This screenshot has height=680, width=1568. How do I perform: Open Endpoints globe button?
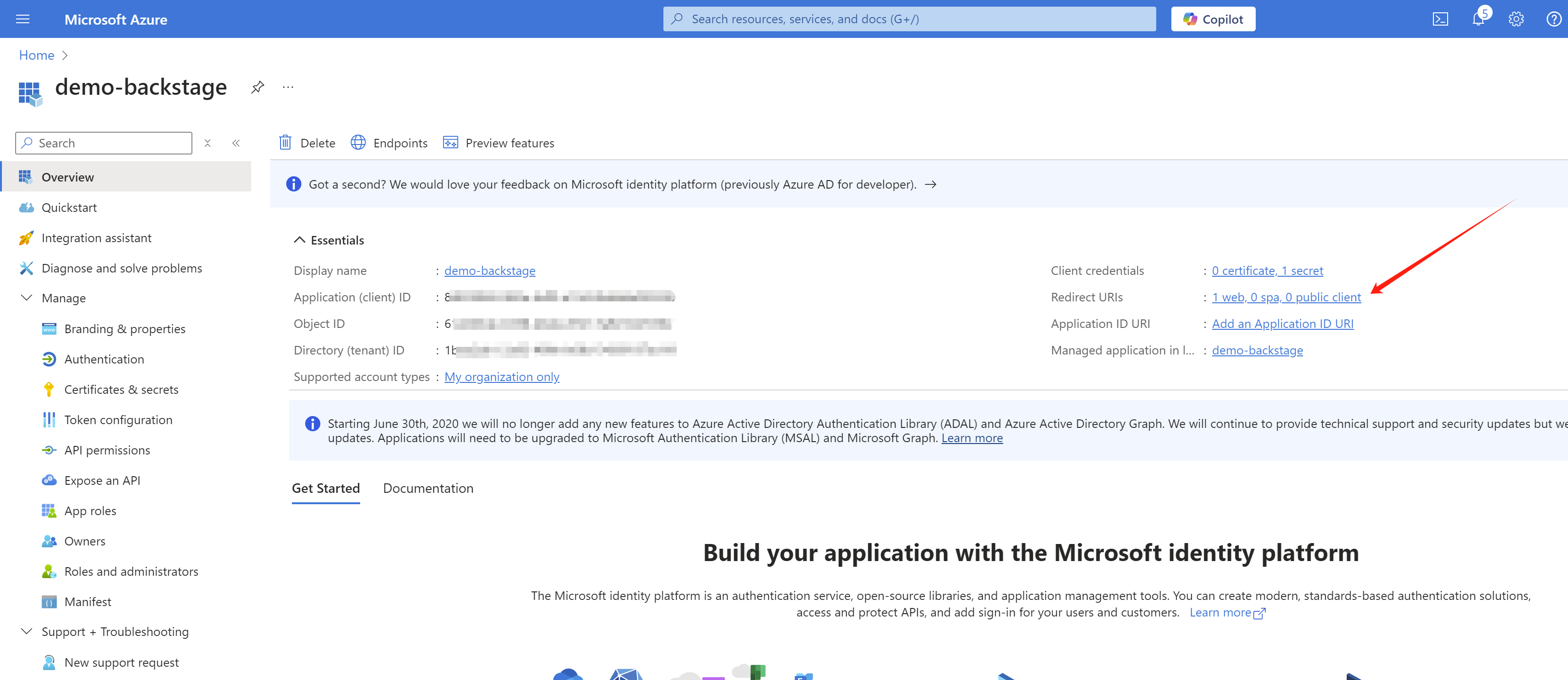click(x=358, y=143)
